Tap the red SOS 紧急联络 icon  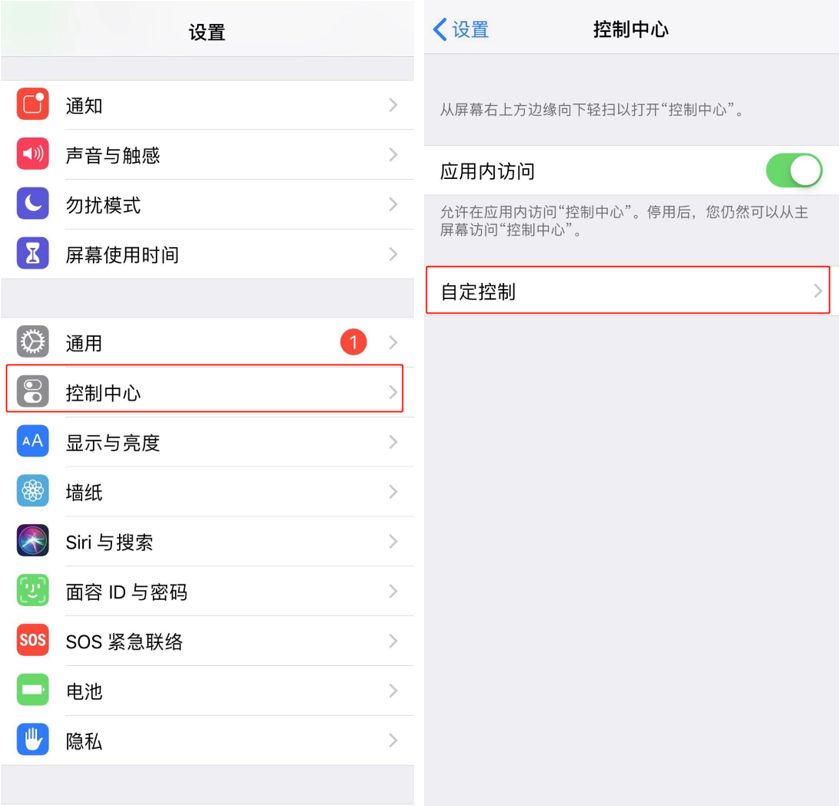point(33,640)
